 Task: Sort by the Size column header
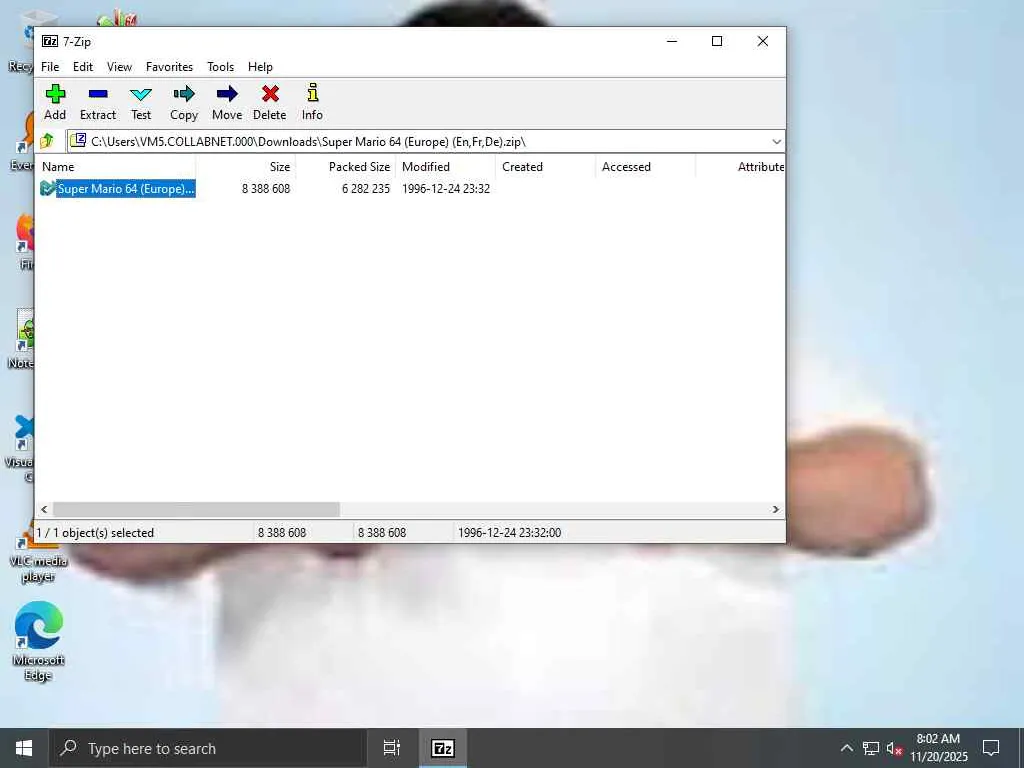click(x=246, y=167)
